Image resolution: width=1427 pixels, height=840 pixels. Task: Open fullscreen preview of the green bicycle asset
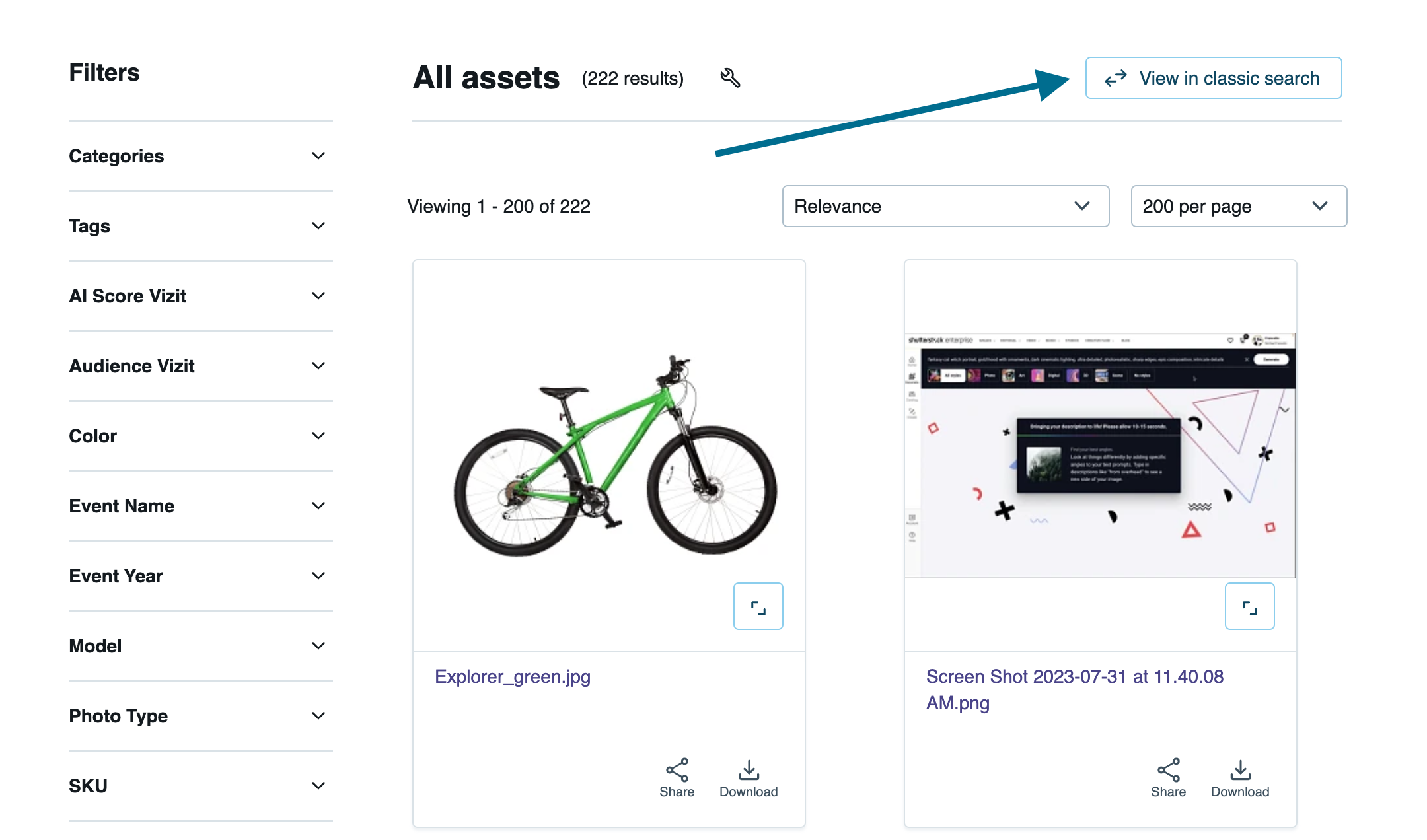click(x=758, y=606)
